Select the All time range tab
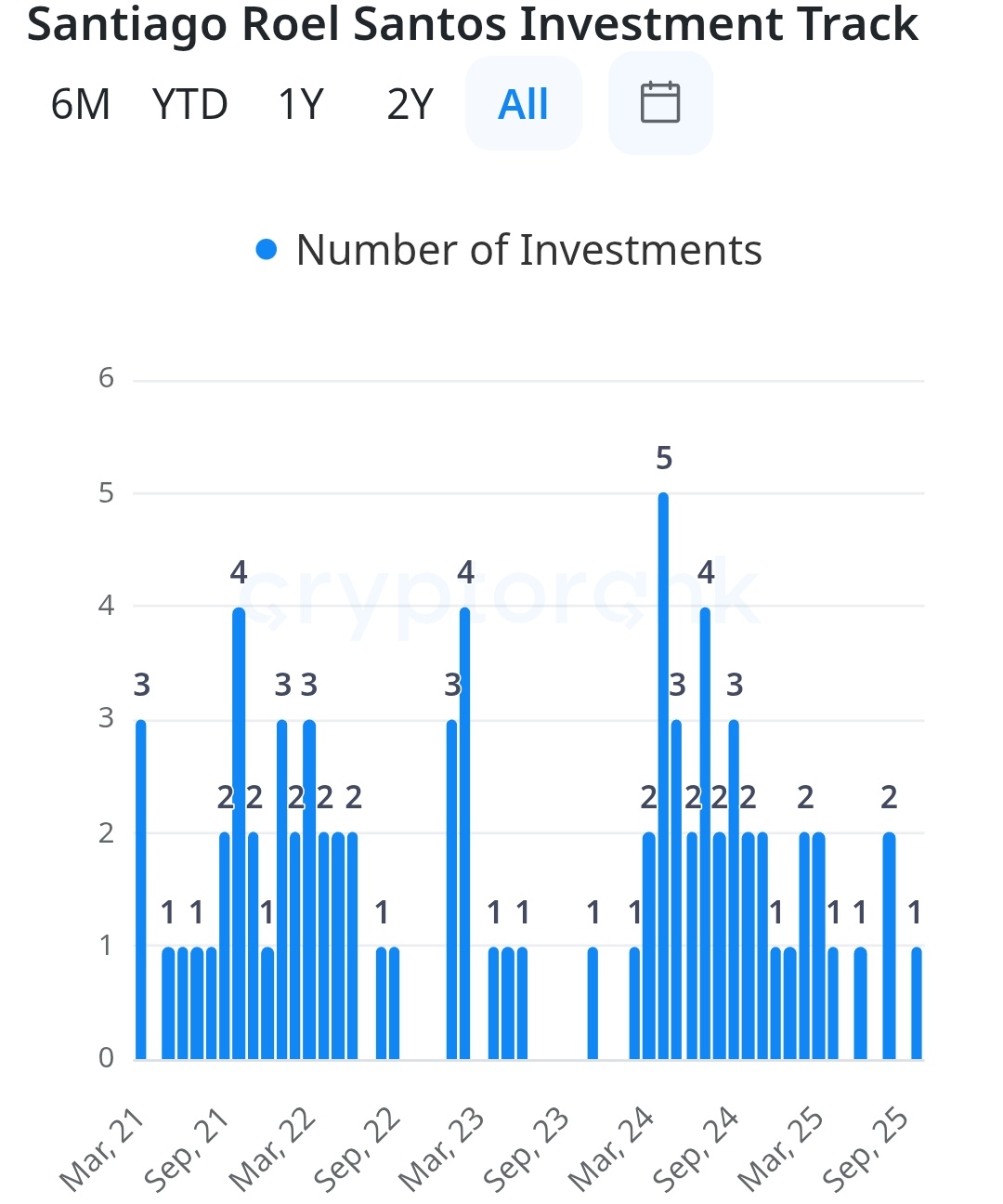 pos(524,104)
